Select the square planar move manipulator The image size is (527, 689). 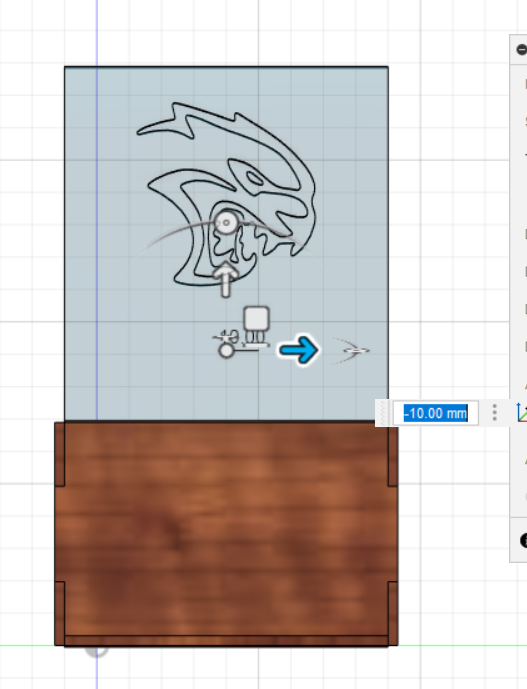click(x=256, y=319)
